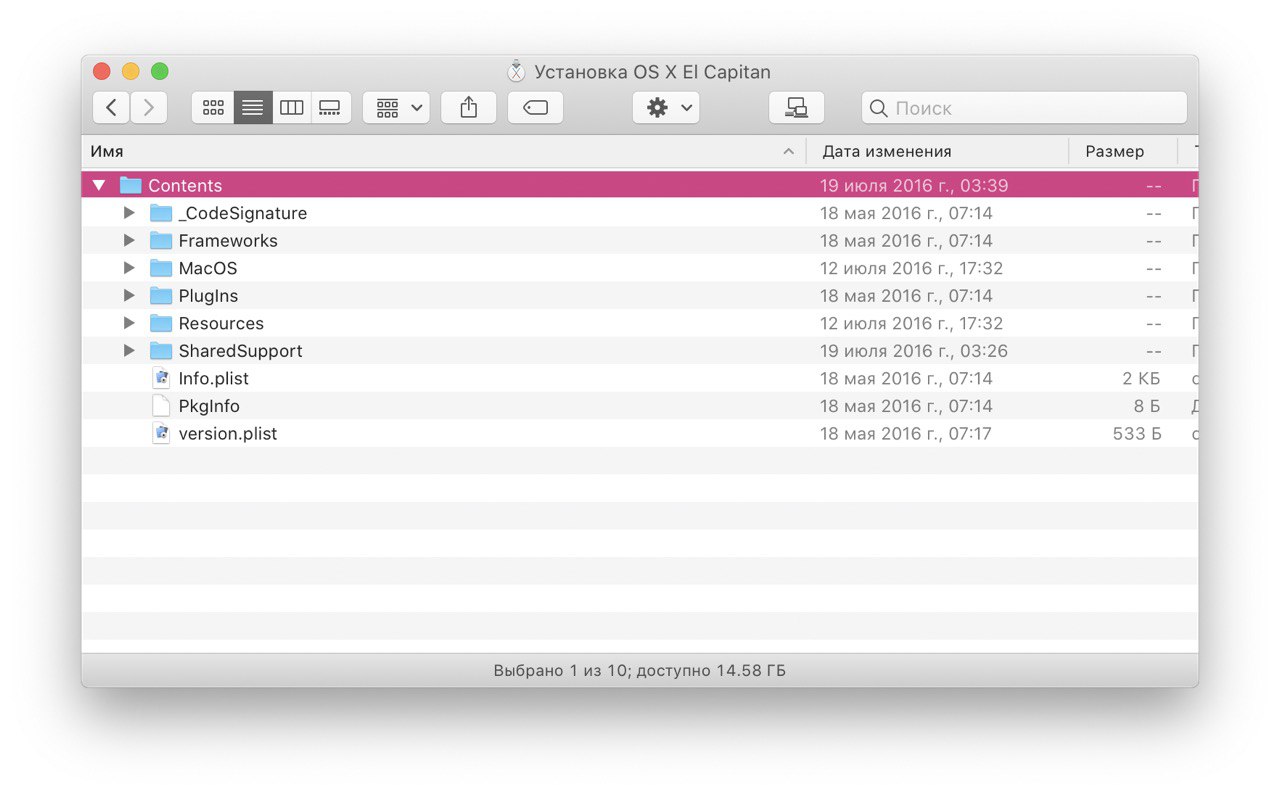Click the Info.plist file icon

click(x=161, y=378)
